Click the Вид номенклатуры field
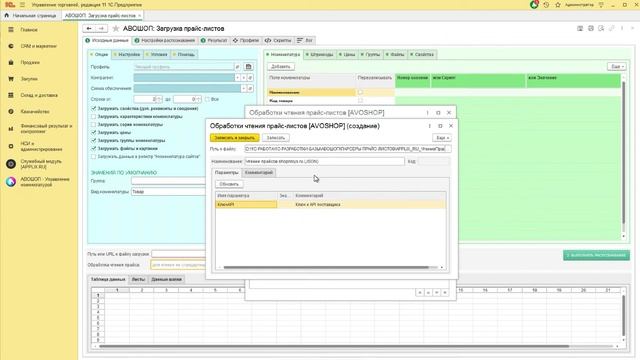 [x=168, y=191]
